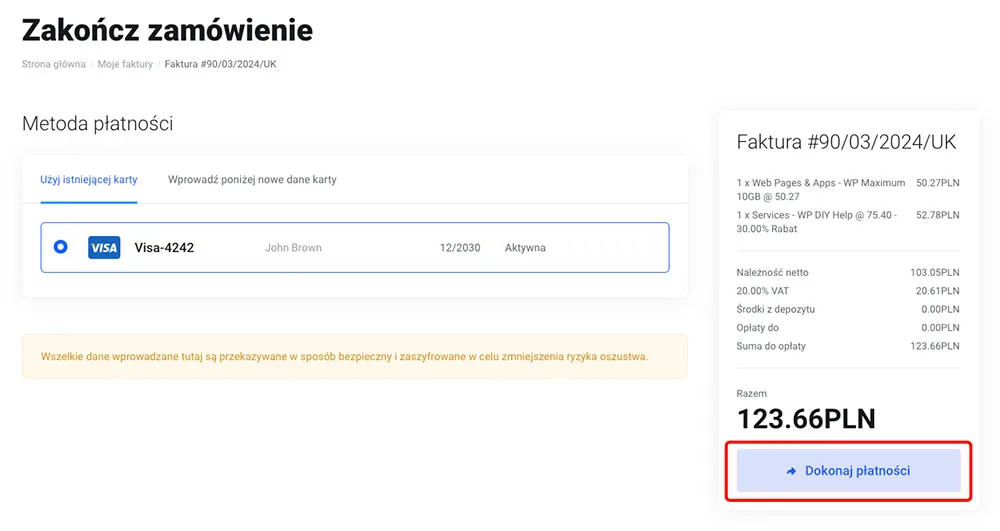Click the VISA card logo icon
The width and height of the screenshot is (1000, 531).
104,247
